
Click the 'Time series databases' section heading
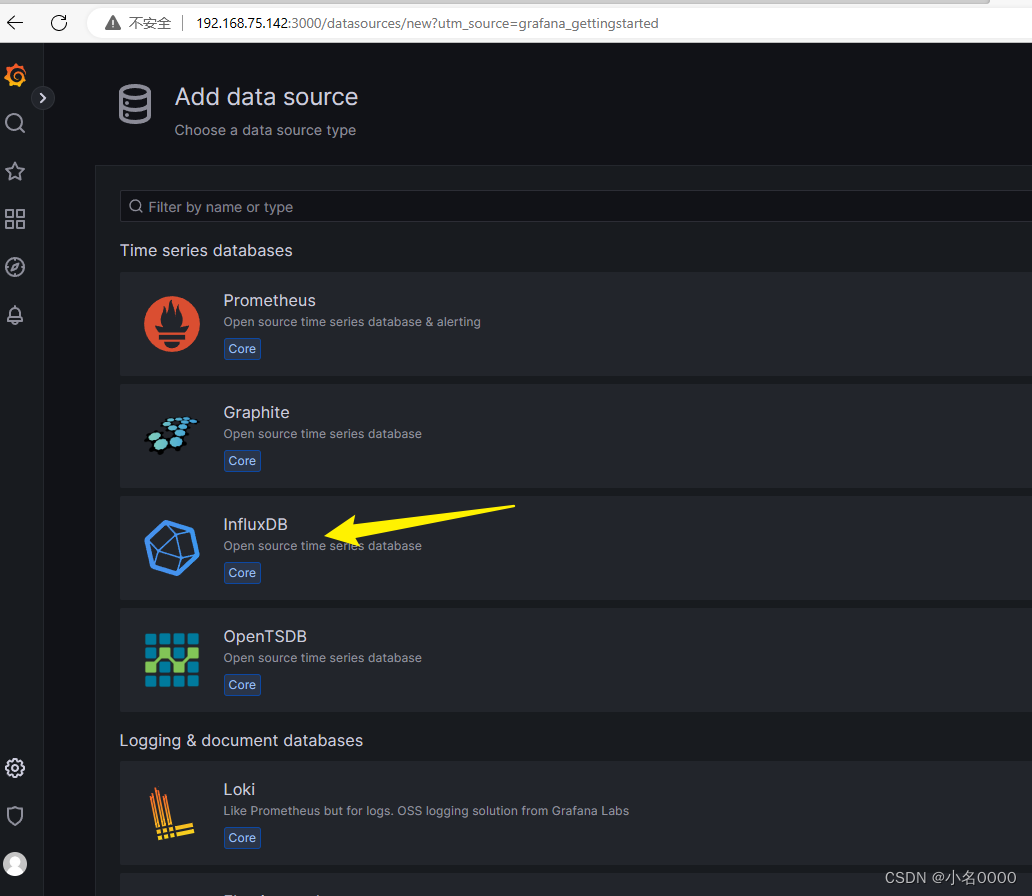(x=206, y=250)
